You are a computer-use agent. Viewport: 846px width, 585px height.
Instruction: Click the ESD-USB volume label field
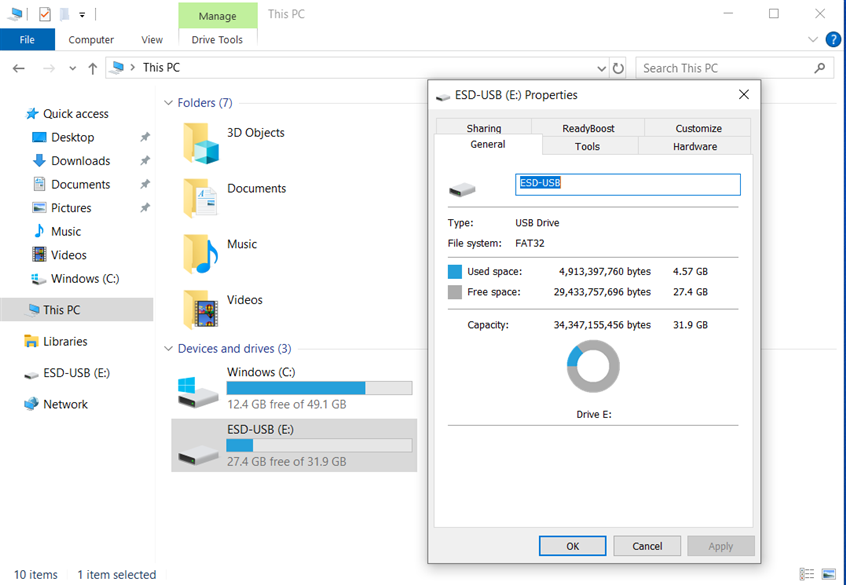(627, 184)
